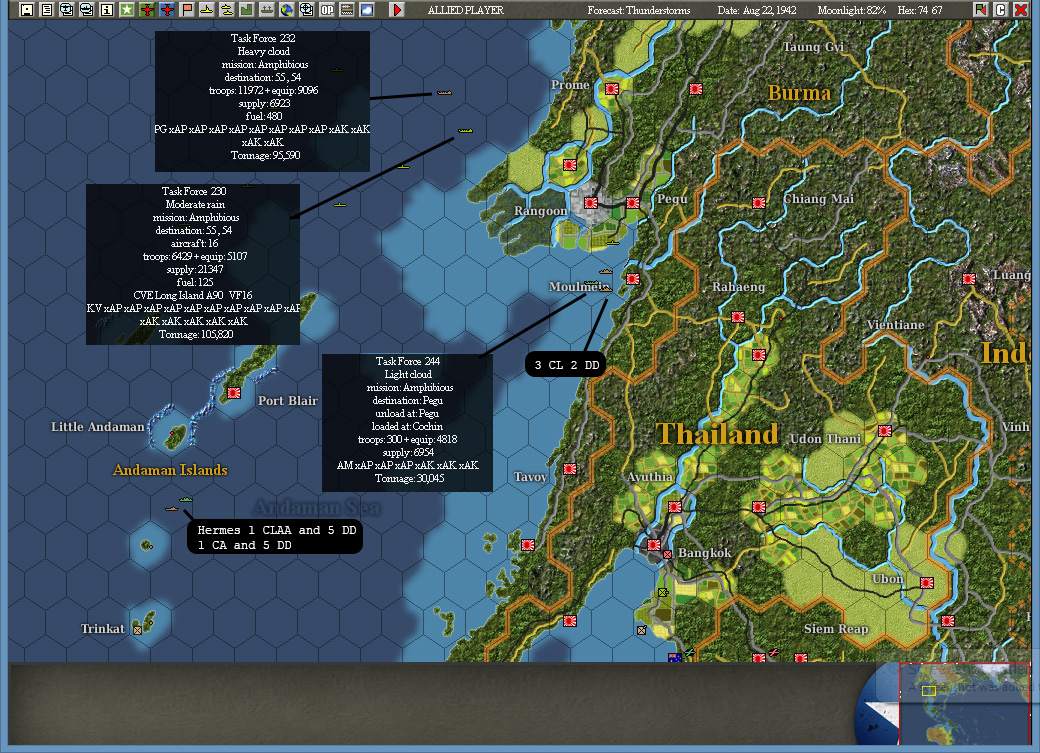Show the weather cloud overlay icon

coord(366,10)
